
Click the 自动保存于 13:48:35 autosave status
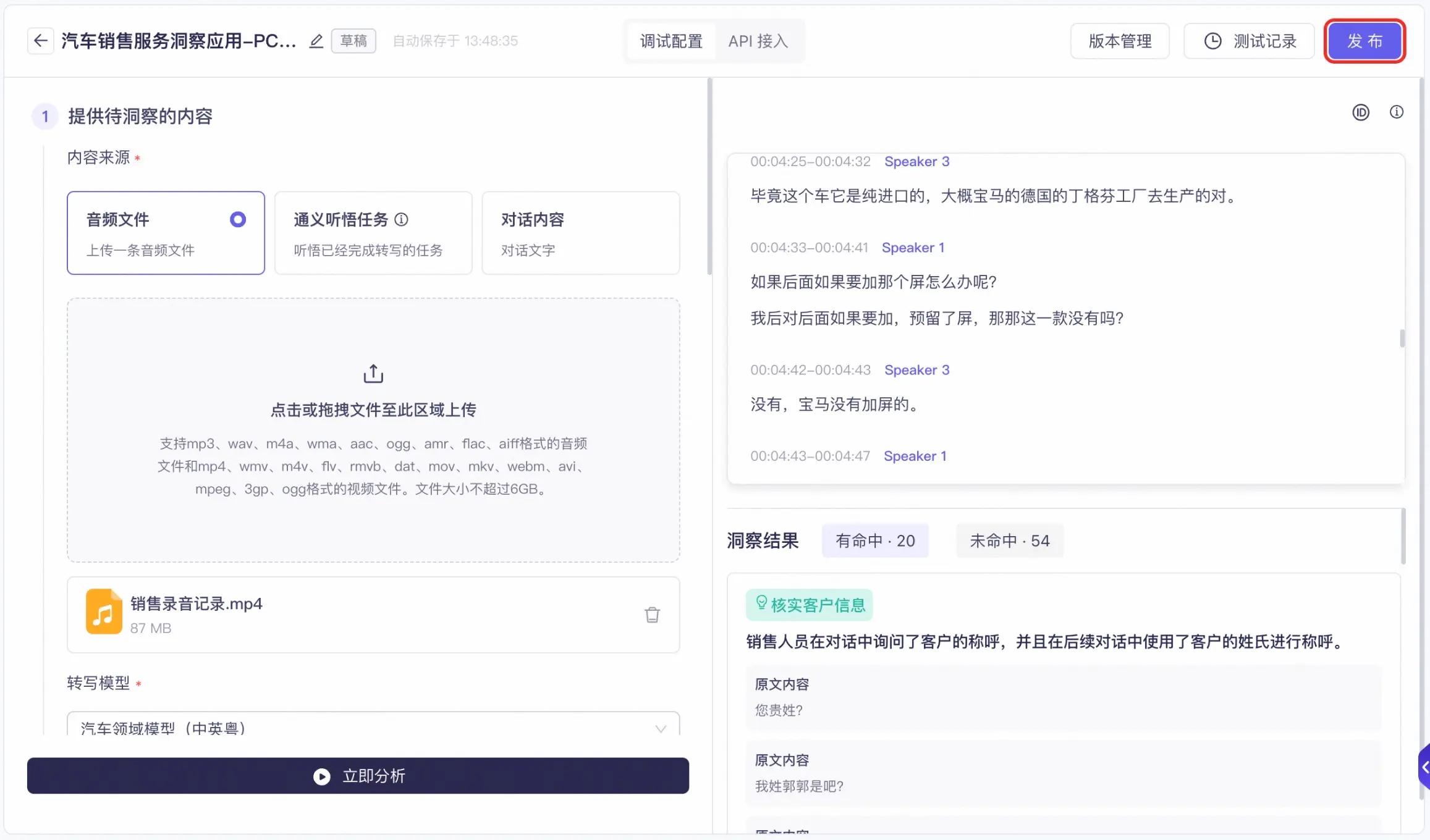click(455, 41)
